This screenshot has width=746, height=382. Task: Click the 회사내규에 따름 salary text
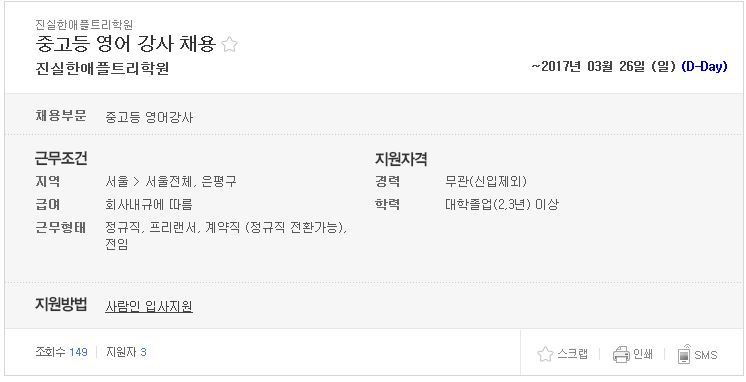click(148, 205)
